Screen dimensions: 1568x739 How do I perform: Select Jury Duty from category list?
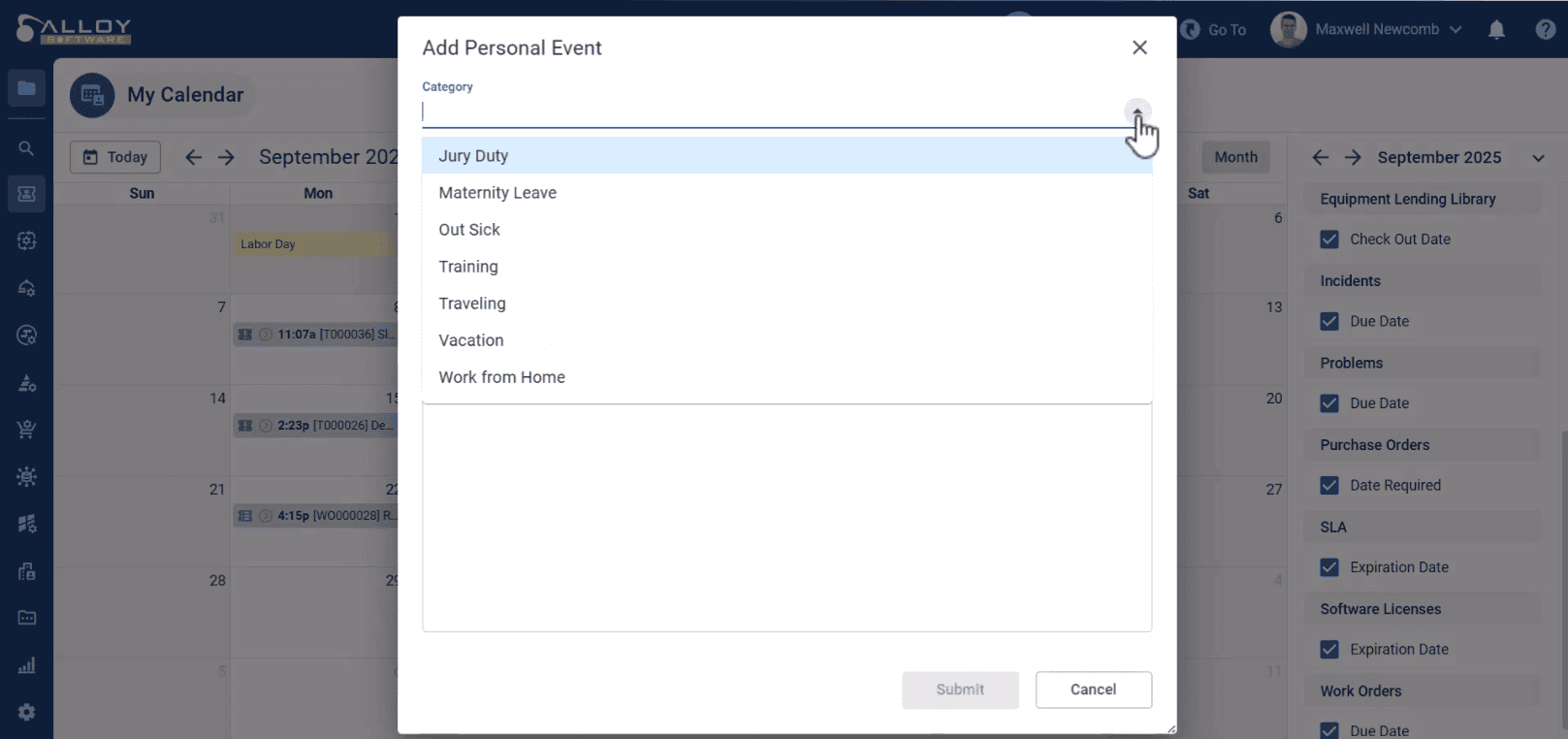[x=473, y=156]
